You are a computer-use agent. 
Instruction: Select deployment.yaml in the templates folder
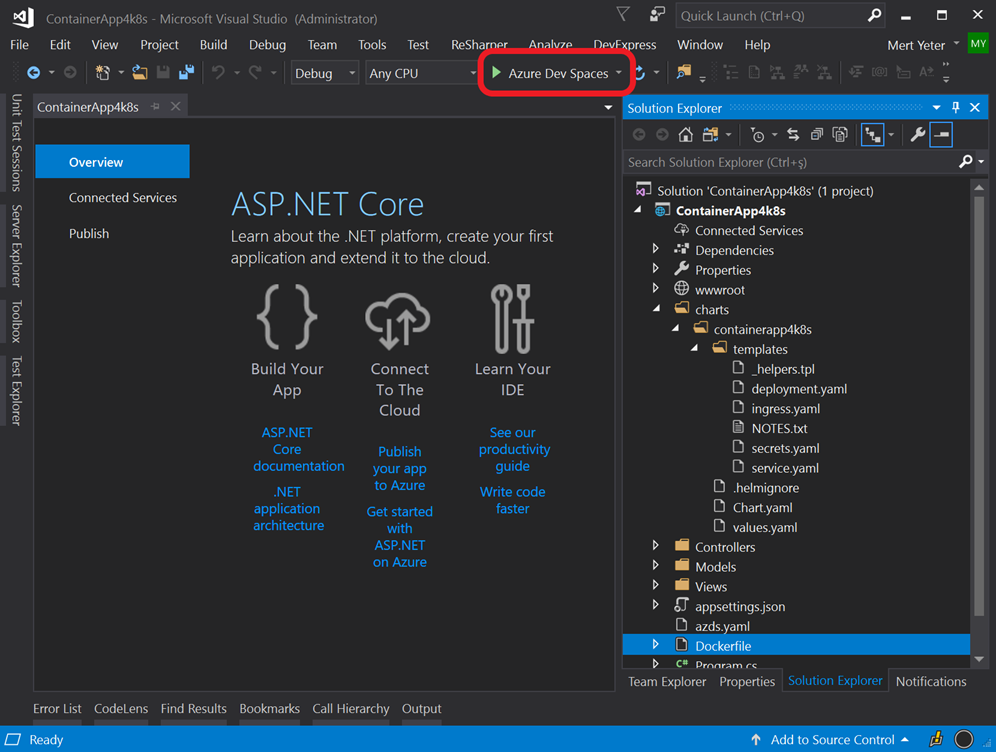click(798, 389)
